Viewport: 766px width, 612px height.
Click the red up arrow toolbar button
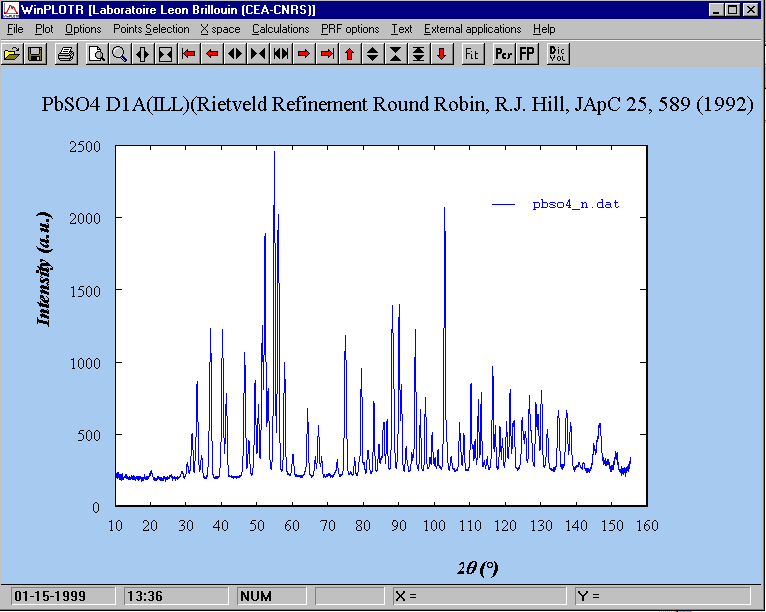coord(349,53)
